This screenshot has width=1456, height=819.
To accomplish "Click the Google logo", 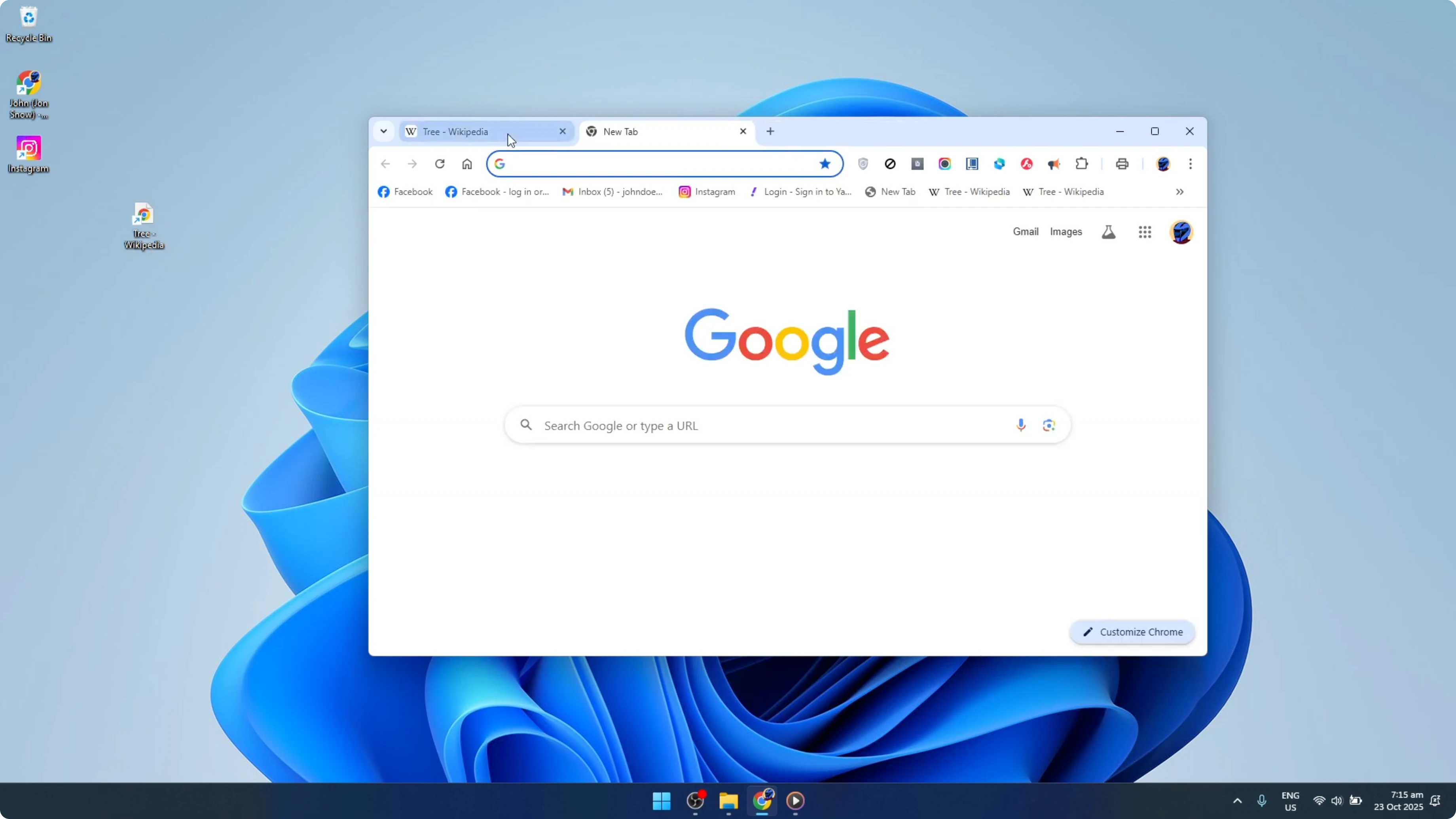I will [x=787, y=341].
